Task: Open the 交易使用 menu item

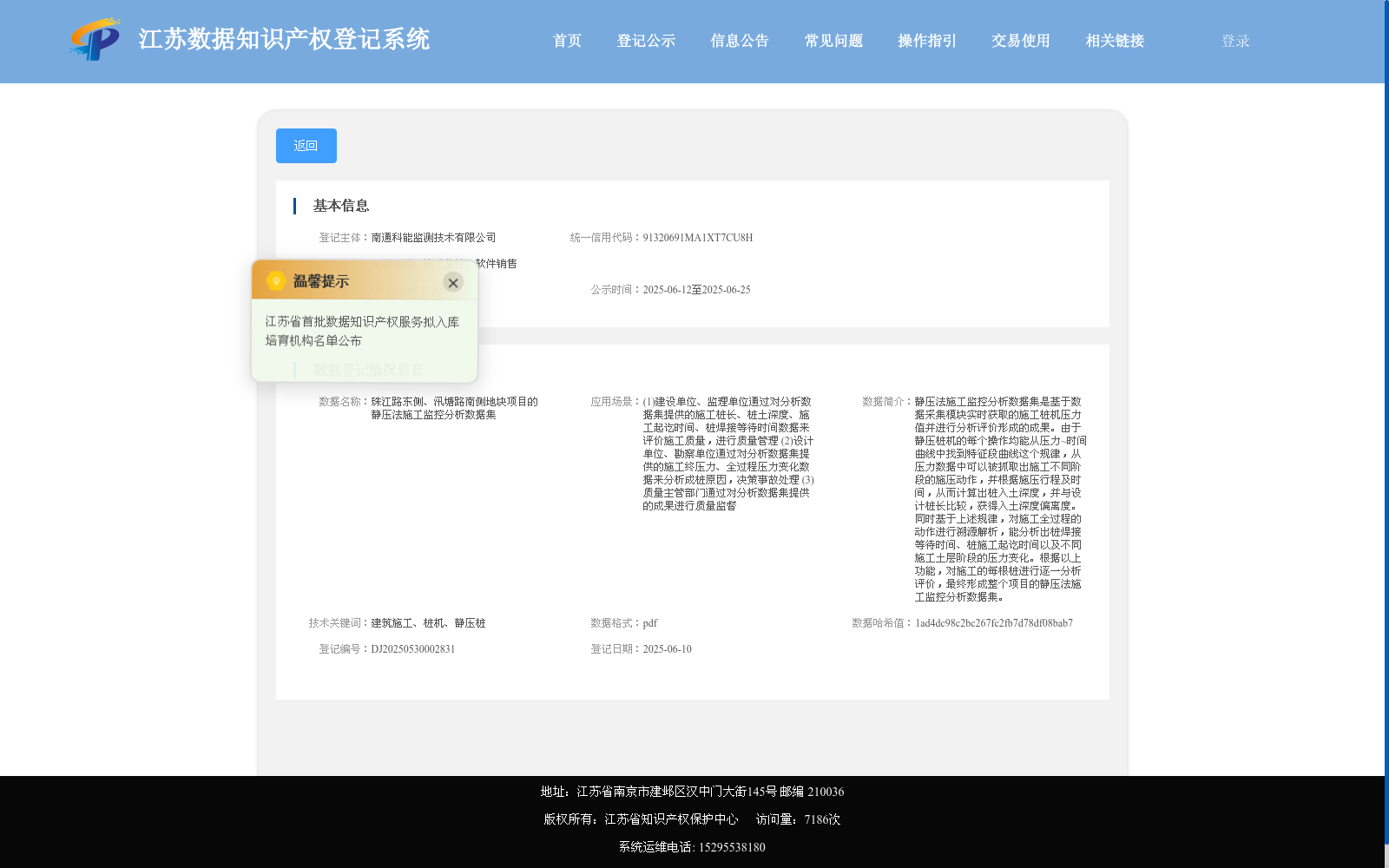Action: point(1021,41)
